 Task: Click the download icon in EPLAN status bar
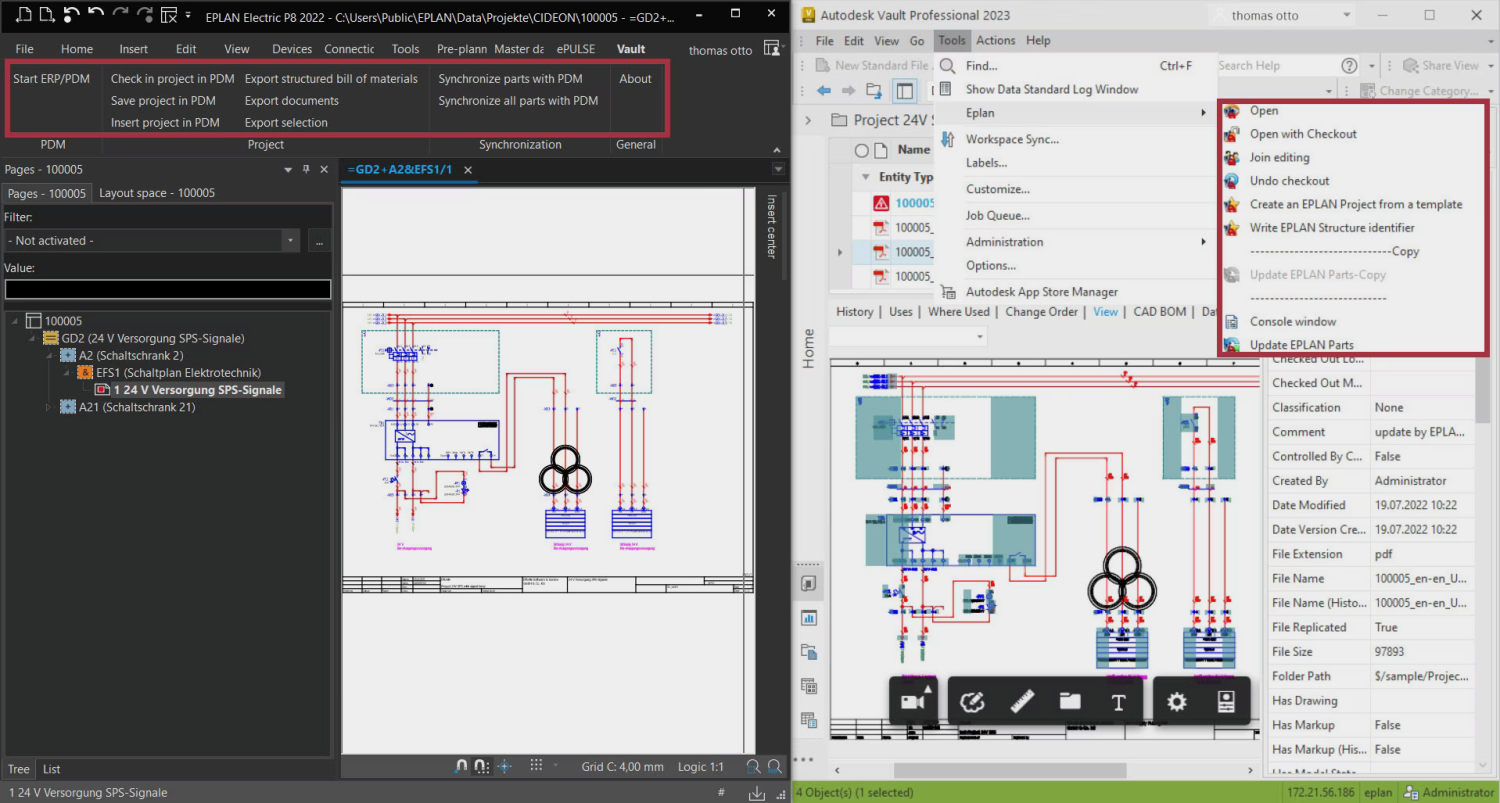[756, 792]
